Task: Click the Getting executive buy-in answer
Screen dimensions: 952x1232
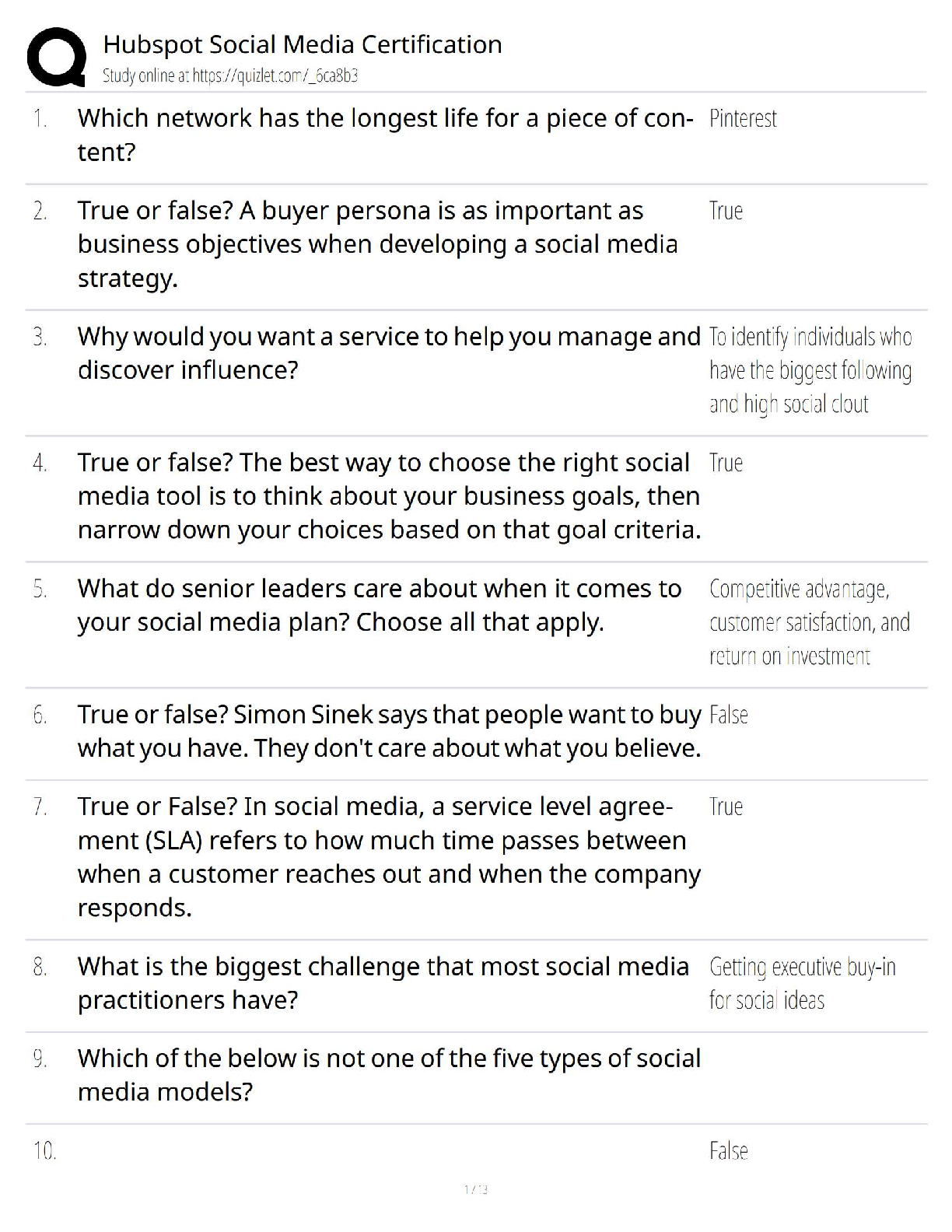Action: (x=802, y=983)
